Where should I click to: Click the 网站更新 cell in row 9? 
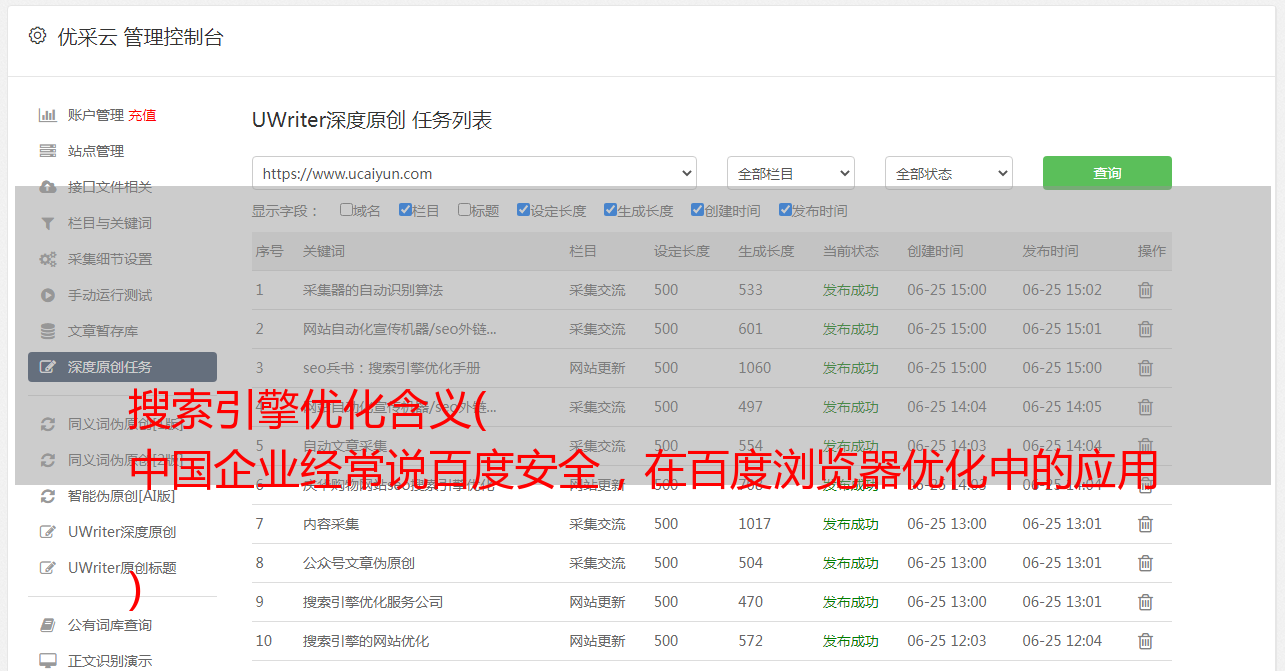coord(597,602)
